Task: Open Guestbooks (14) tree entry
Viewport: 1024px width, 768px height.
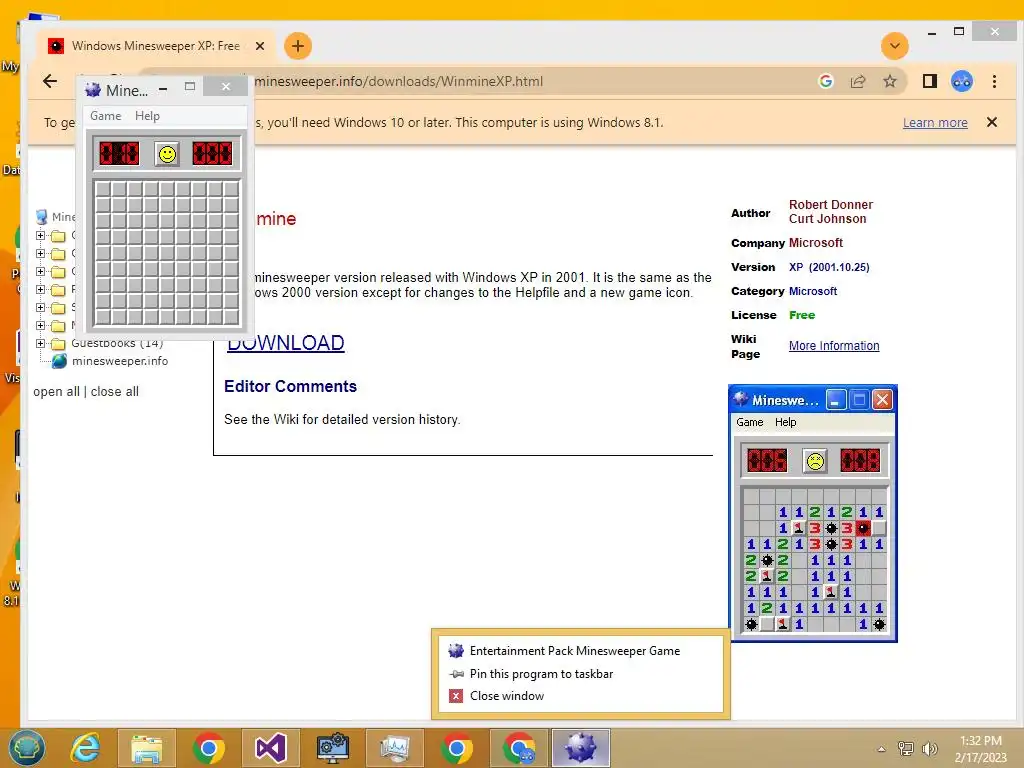Action: click(117, 344)
